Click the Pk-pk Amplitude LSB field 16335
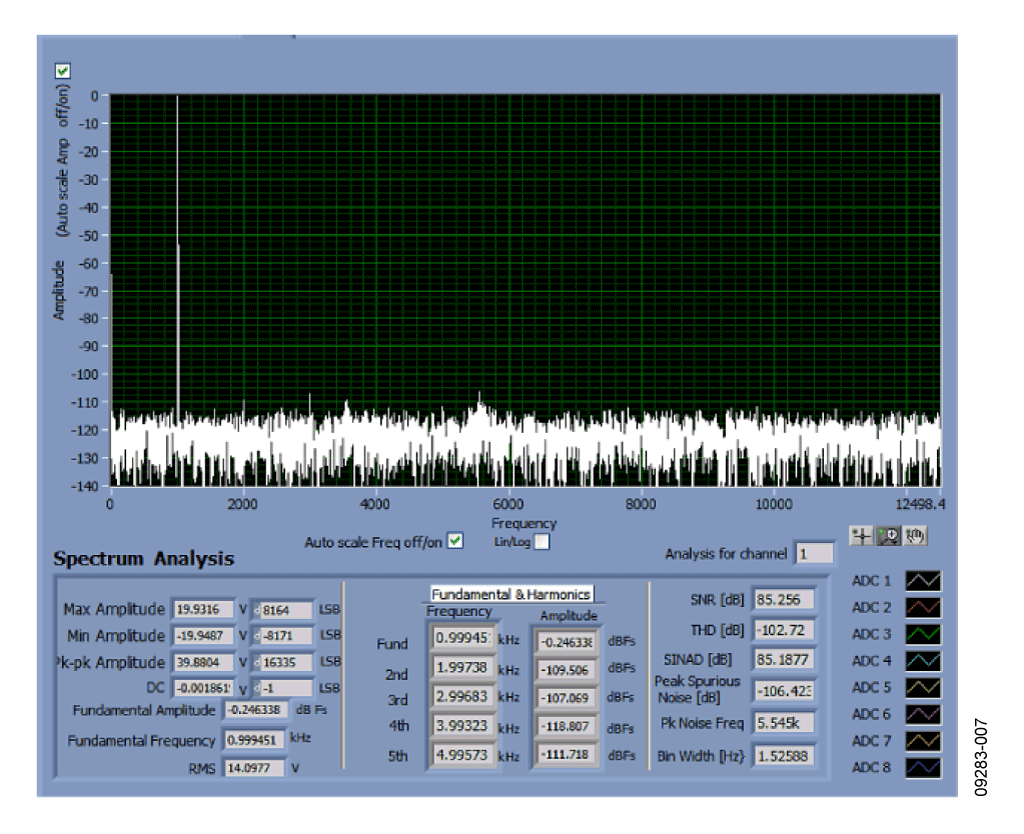The image size is (1024, 834). [x=285, y=662]
